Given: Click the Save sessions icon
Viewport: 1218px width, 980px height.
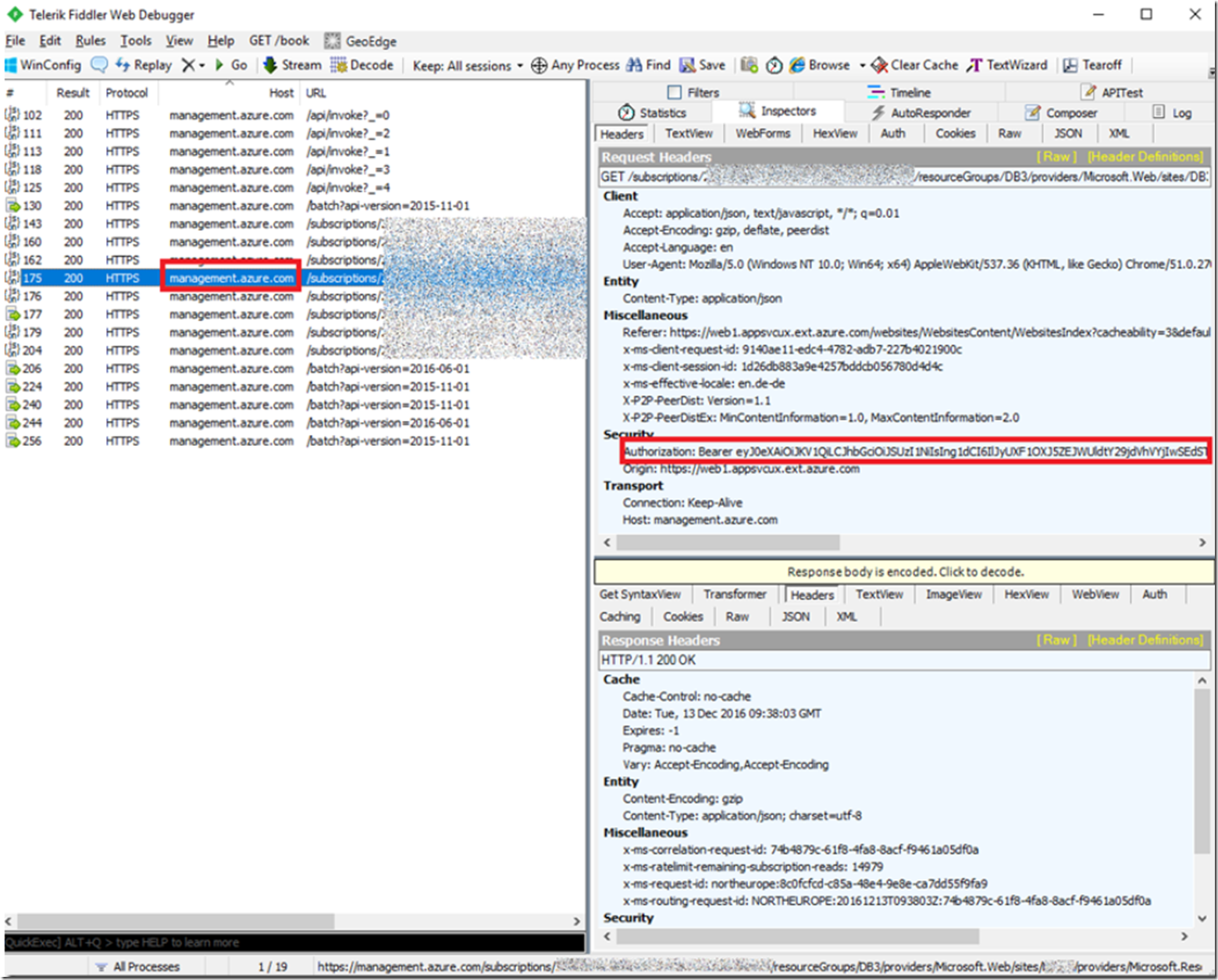Looking at the screenshot, I should click(687, 65).
